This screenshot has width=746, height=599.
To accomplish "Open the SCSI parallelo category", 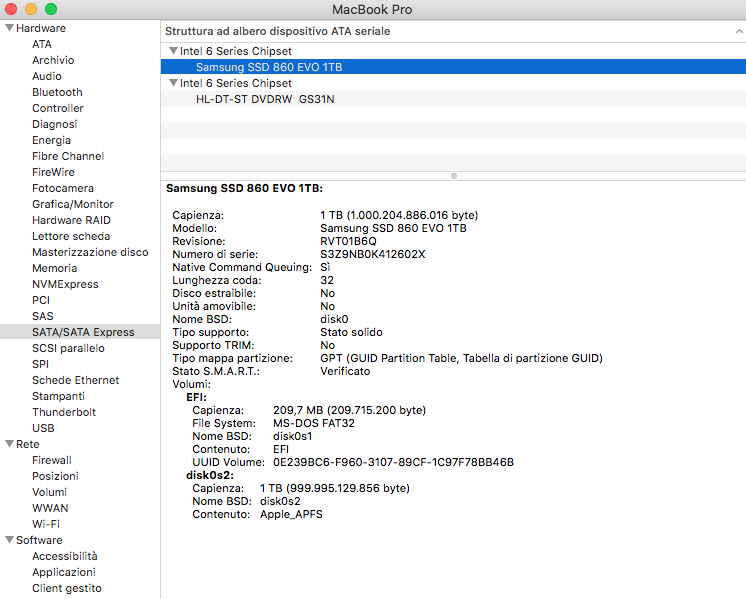I will [x=69, y=348].
